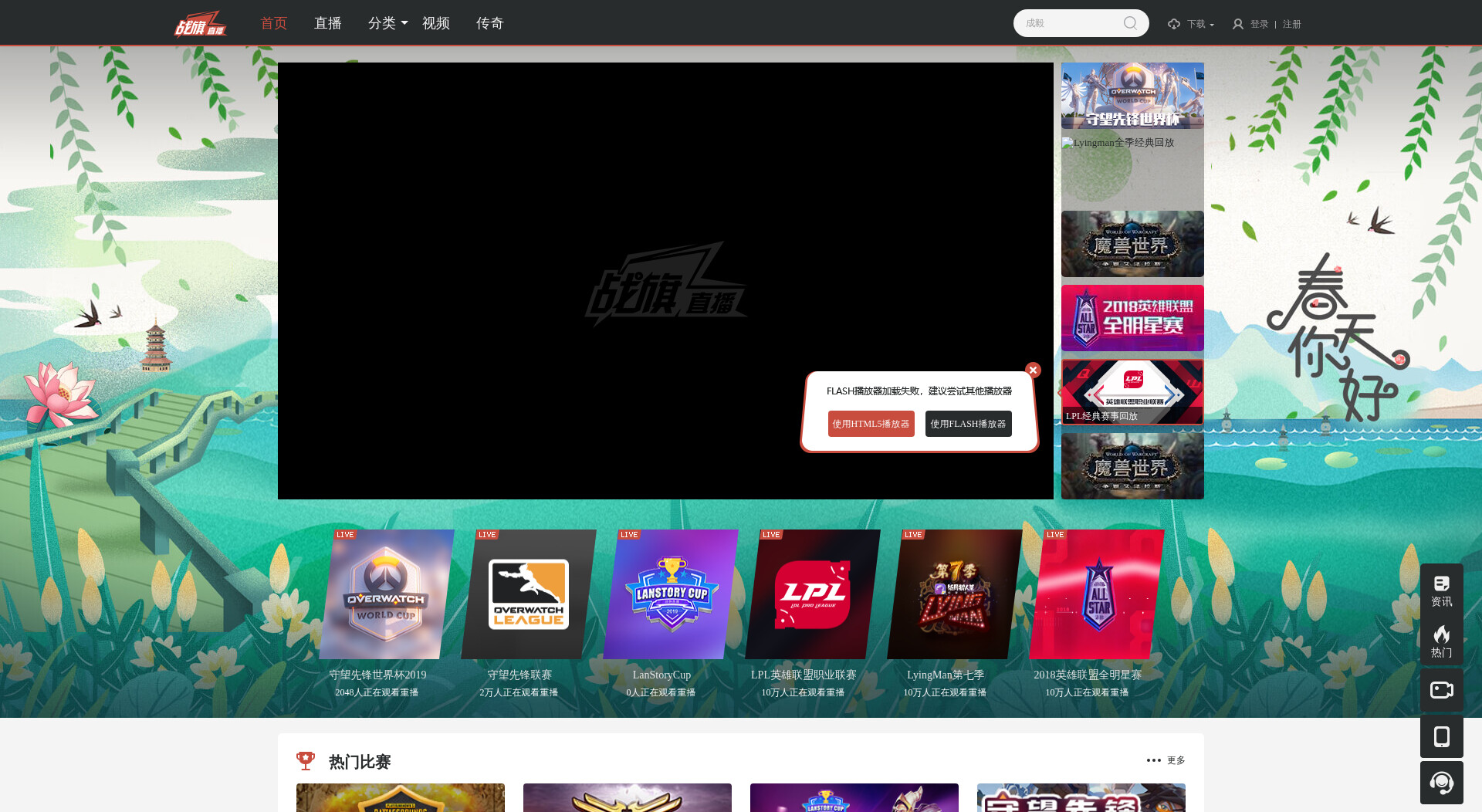Click the three-dot more icon

click(x=1154, y=760)
